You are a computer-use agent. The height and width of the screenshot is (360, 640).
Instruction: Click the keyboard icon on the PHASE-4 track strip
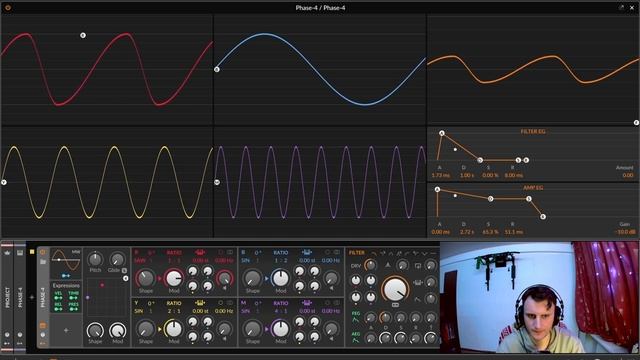click(x=20, y=253)
